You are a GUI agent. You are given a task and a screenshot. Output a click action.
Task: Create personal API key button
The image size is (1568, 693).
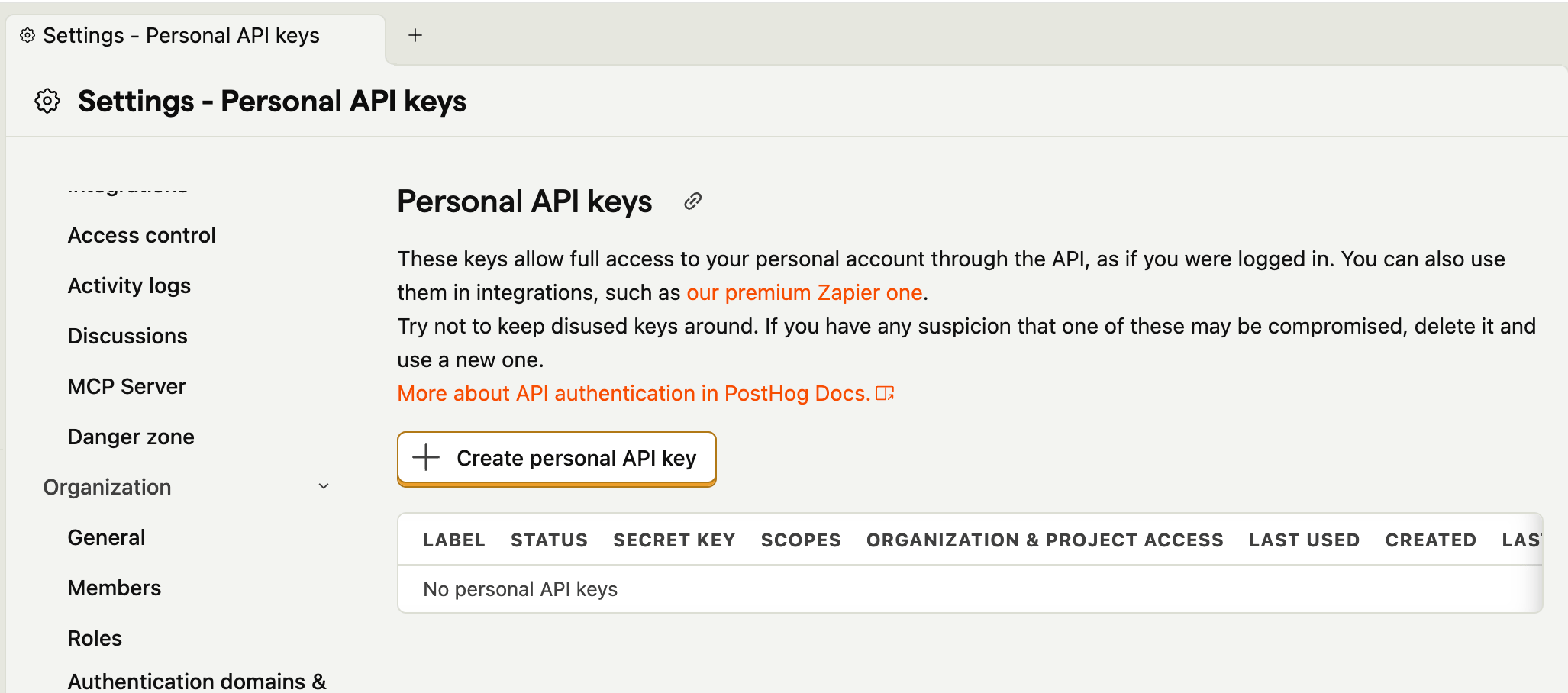(x=557, y=458)
